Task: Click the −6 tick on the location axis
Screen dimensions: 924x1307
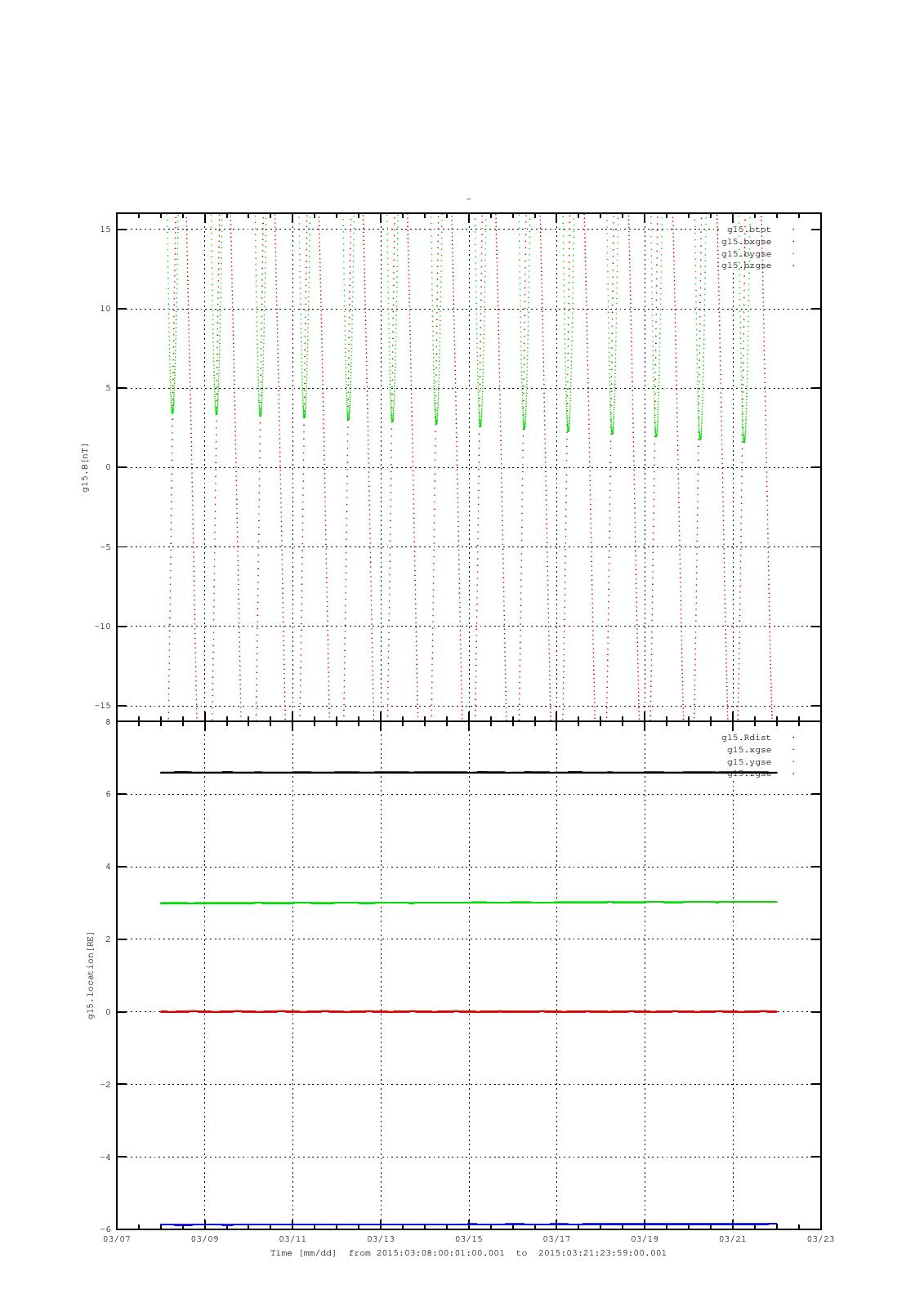Action: click(105, 1229)
